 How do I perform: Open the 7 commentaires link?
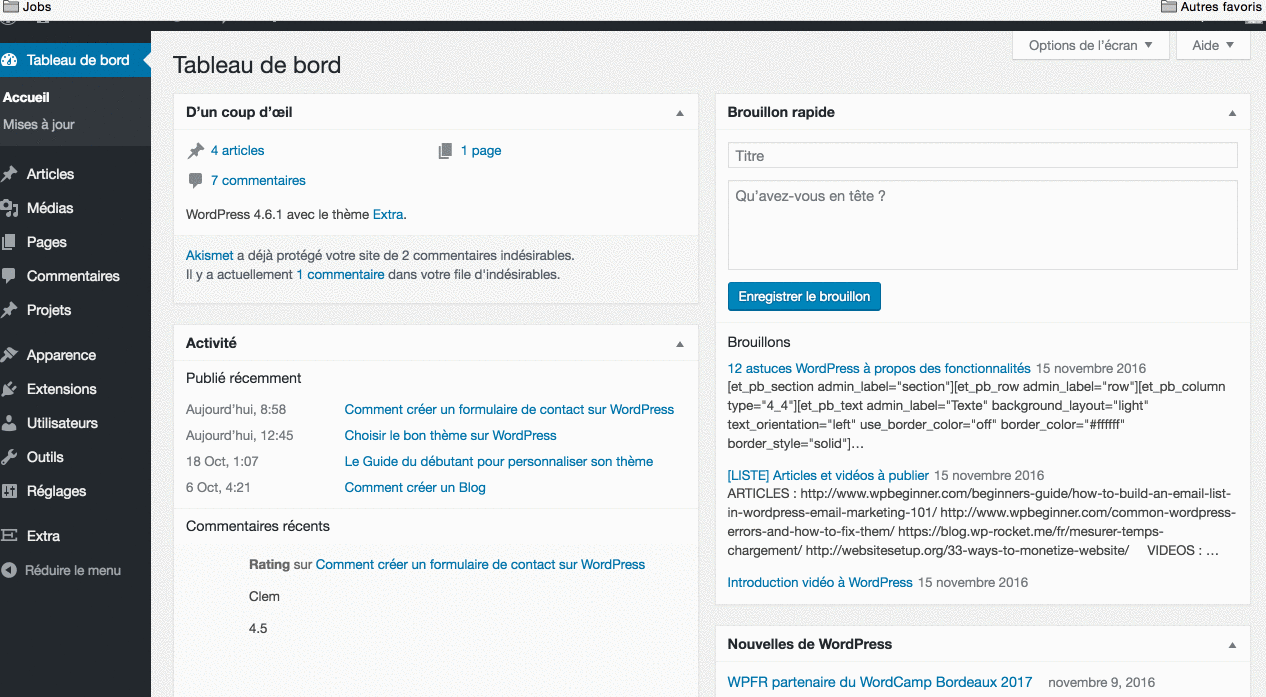point(258,181)
